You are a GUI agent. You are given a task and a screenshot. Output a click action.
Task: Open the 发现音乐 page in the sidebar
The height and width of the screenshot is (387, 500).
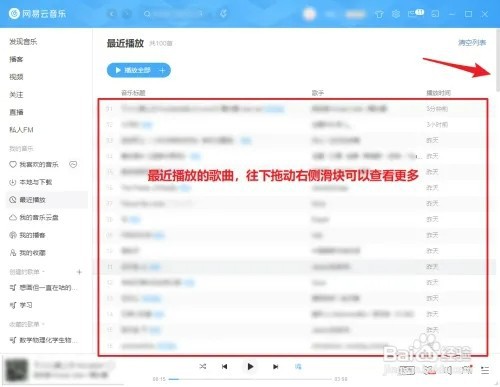click(23, 42)
